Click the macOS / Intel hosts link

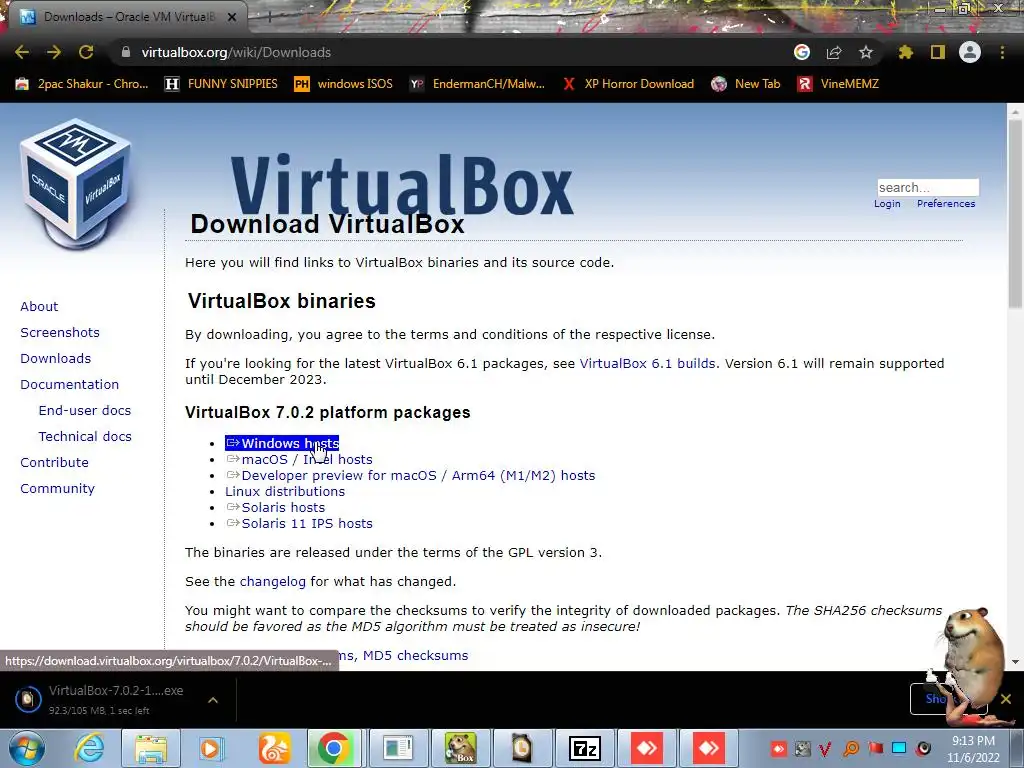coord(299,460)
